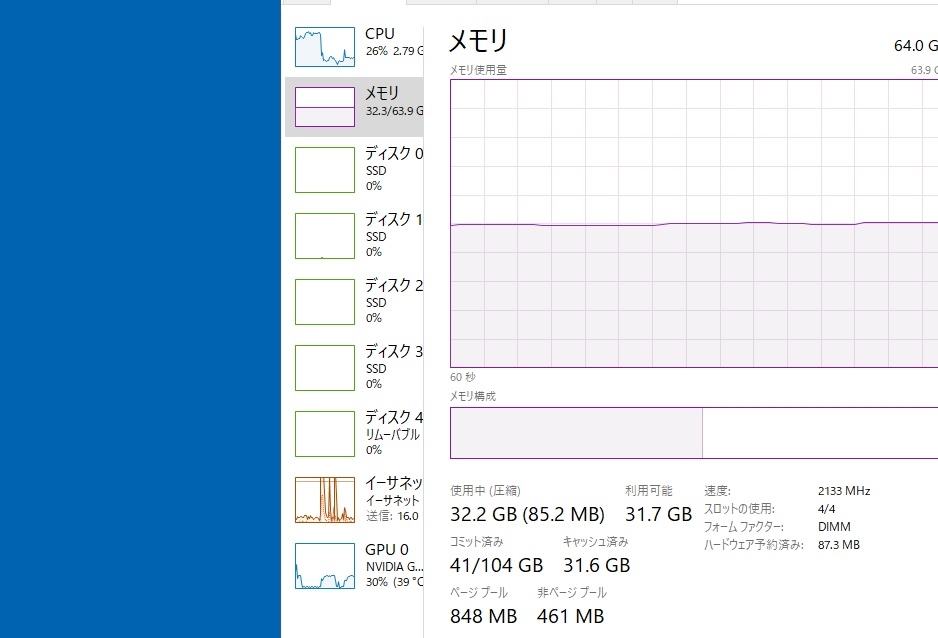The image size is (938, 638).
Task: Click the コミット済み label
Action: [477, 542]
